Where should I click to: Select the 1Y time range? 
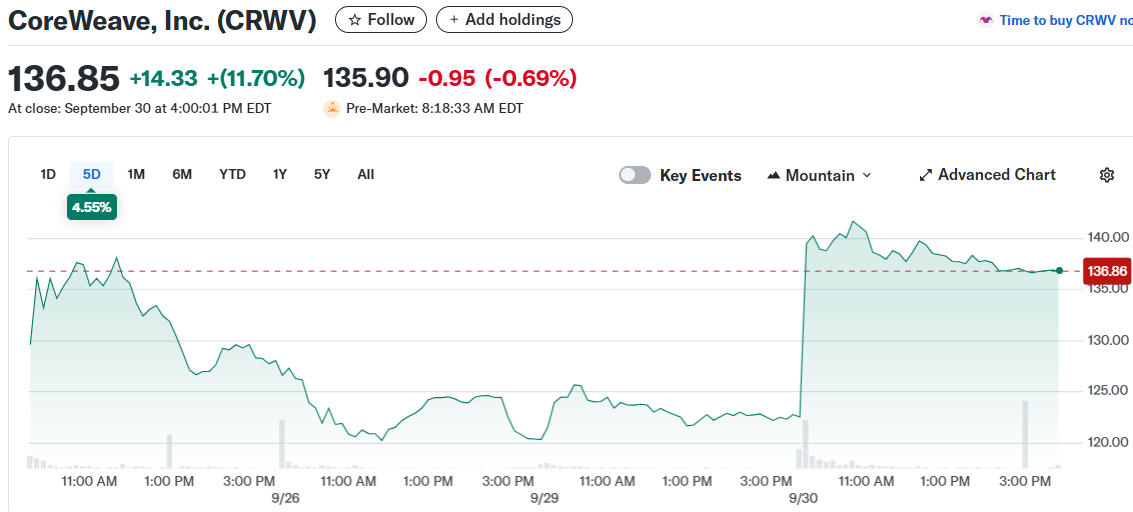pyautogui.click(x=280, y=174)
